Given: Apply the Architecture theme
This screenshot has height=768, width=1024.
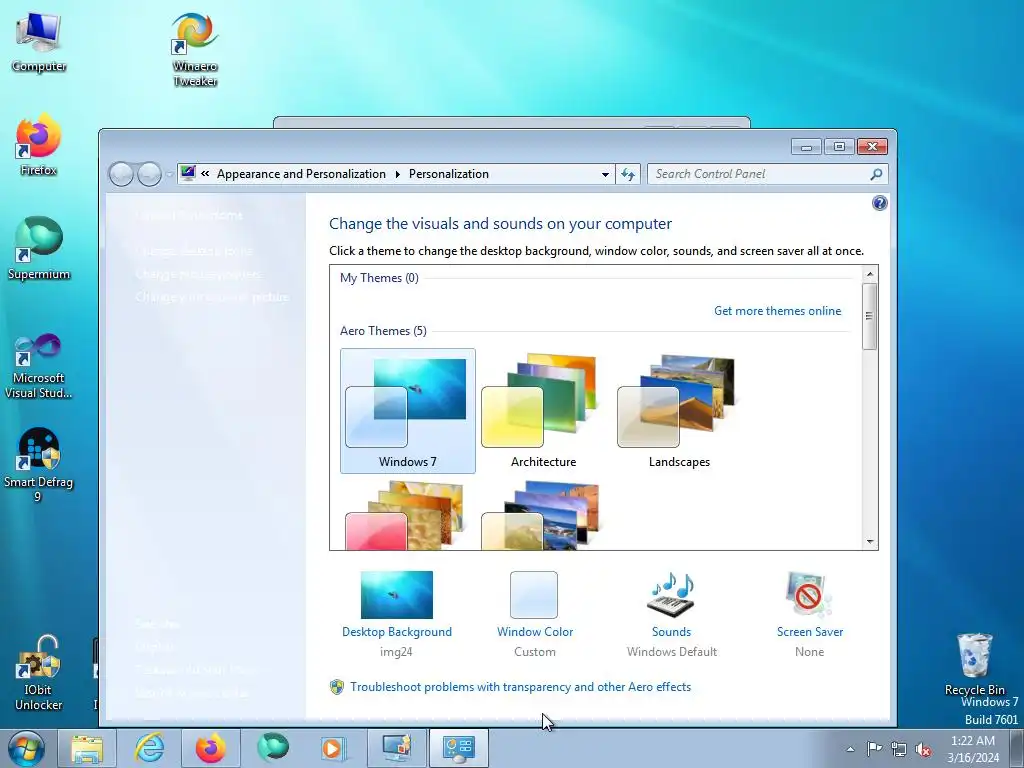Looking at the screenshot, I should (543, 411).
